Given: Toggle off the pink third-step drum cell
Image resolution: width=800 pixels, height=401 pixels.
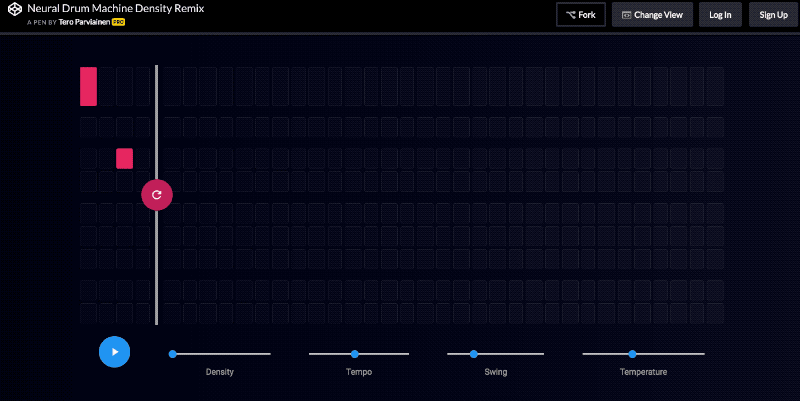Looking at the screenshot, I should [x=124, y=158].
